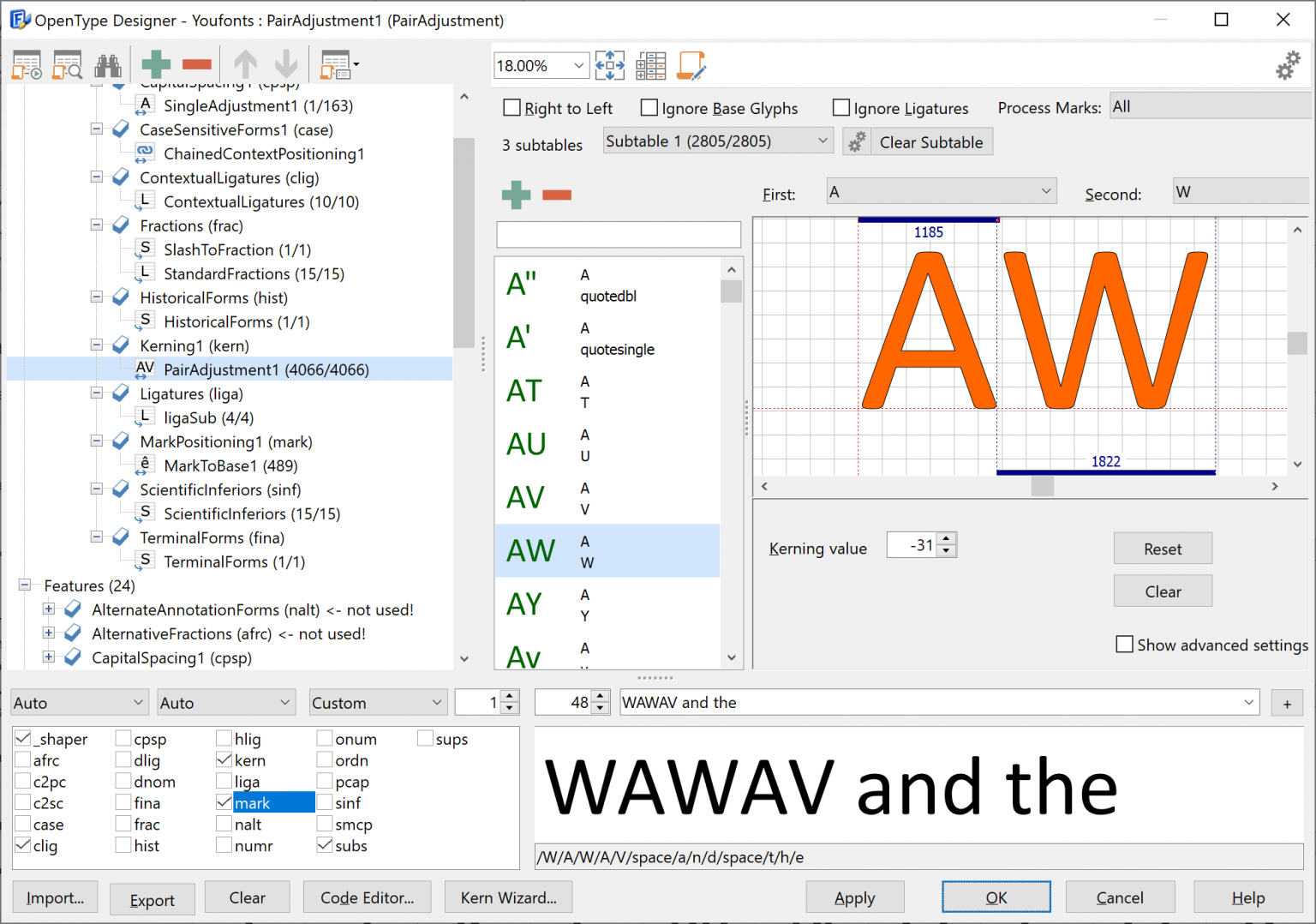The width and height of the screenshot is (1316, 924).
Task: Collapse the Kerning1 (kern) tree node
Action: coord(97,345)
